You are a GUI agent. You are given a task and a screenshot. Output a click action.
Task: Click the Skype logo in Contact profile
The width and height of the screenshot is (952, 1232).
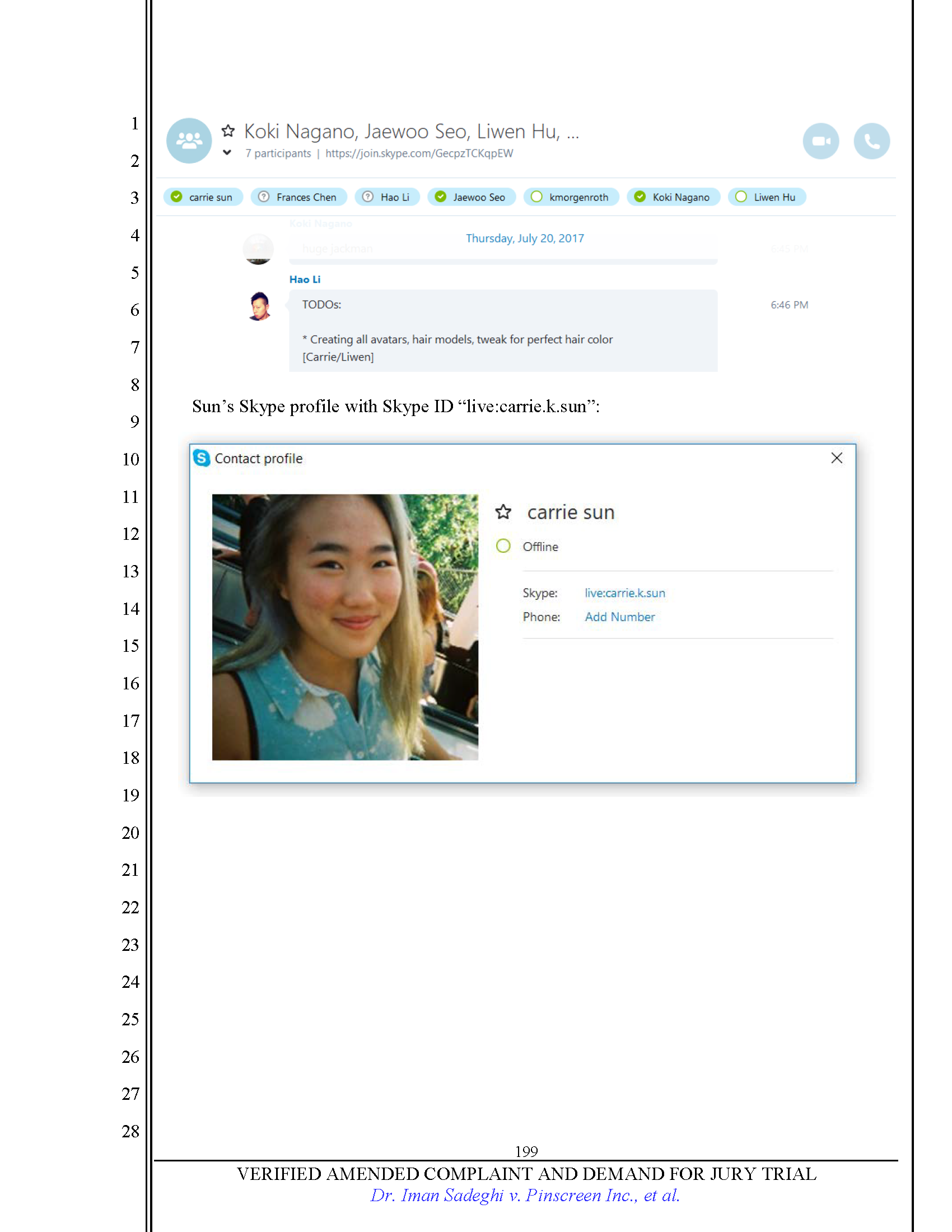(202, 458)
